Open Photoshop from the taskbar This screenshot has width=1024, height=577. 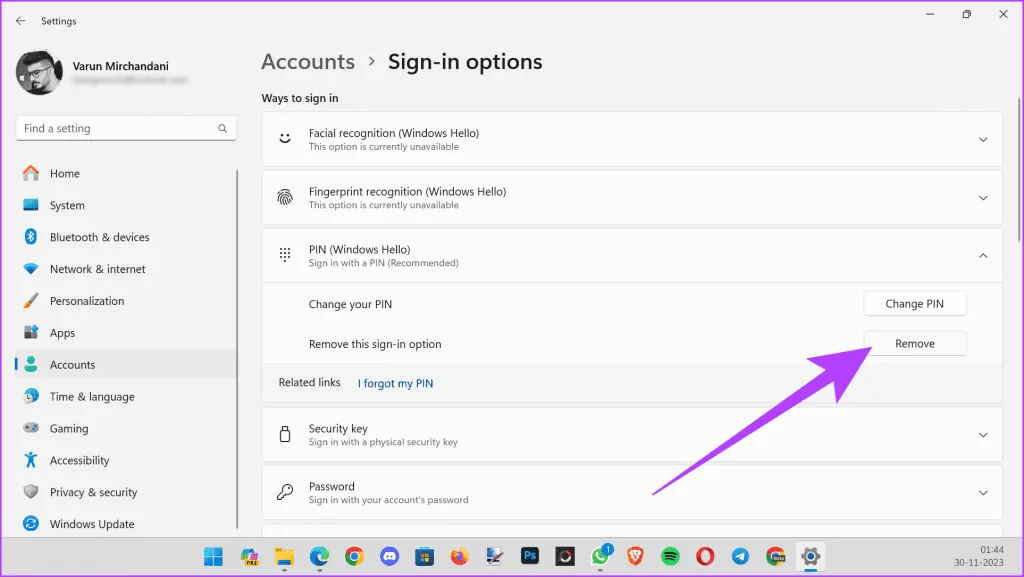(x=530, y=556)
